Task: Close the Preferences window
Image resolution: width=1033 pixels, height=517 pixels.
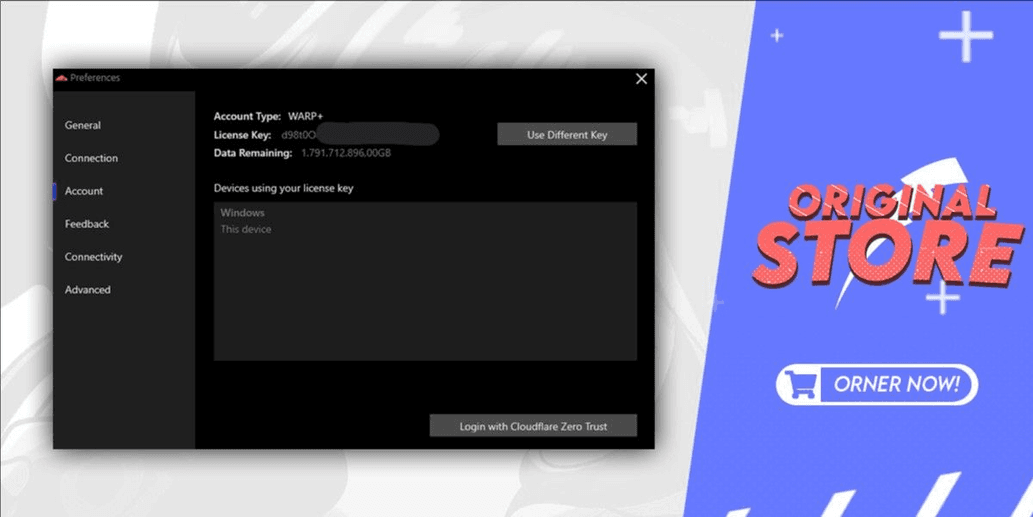Action: [x=641, y=79]
